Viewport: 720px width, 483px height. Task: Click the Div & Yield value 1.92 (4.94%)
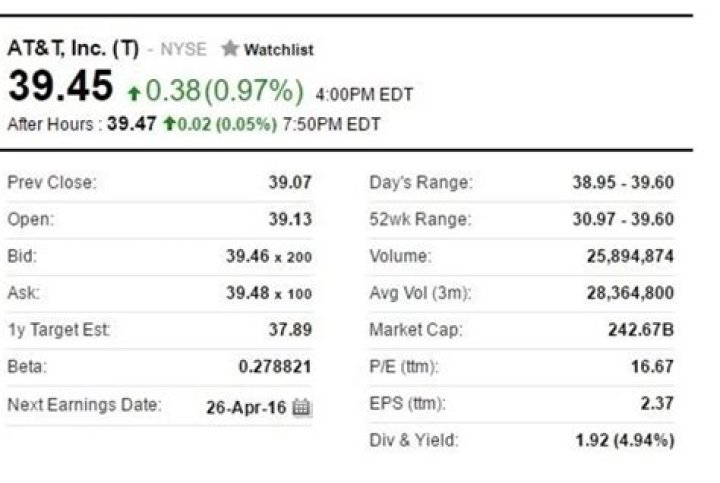click(x=624, y=440)
